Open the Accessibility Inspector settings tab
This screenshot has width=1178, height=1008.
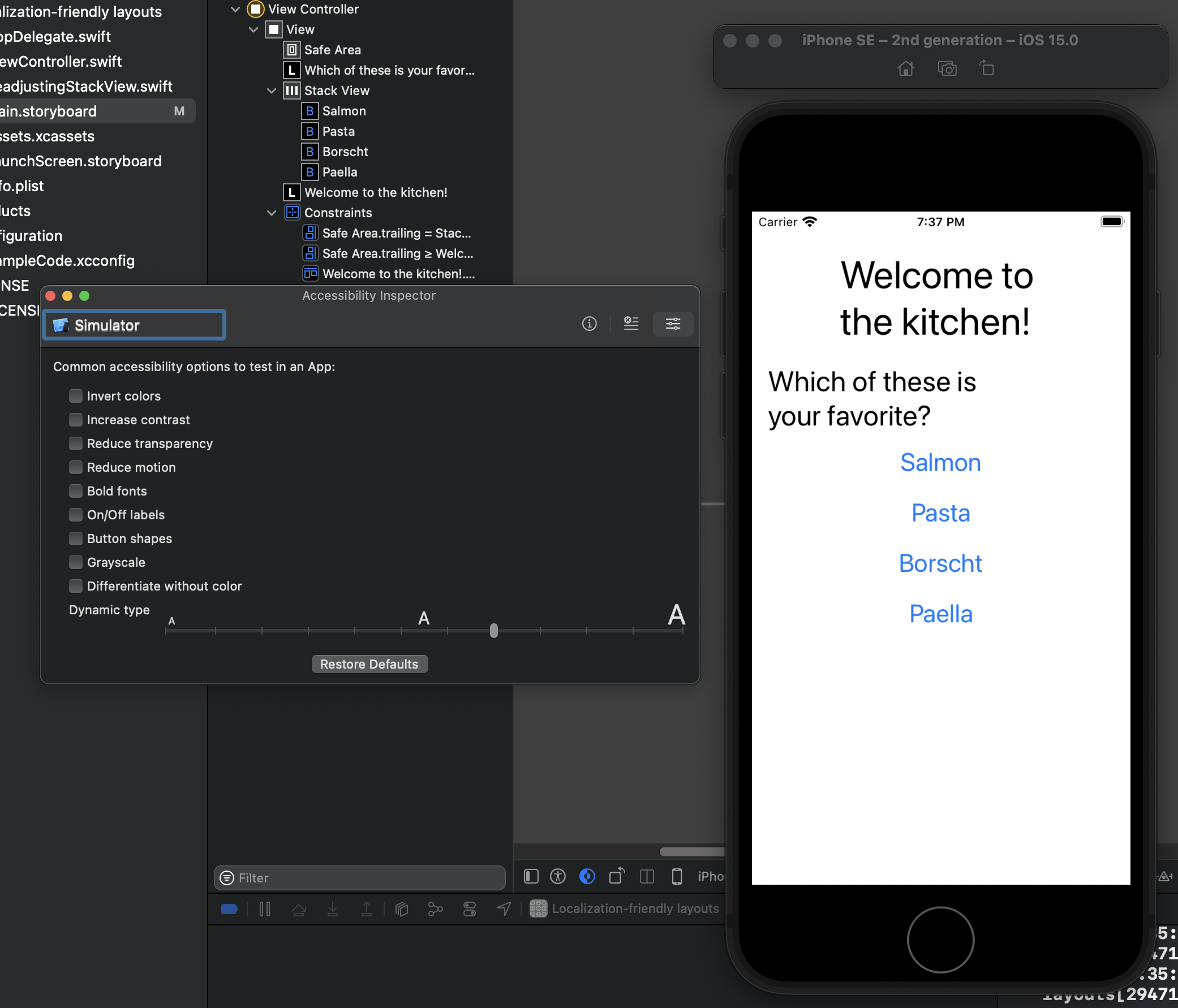click(x=673, y=324)
